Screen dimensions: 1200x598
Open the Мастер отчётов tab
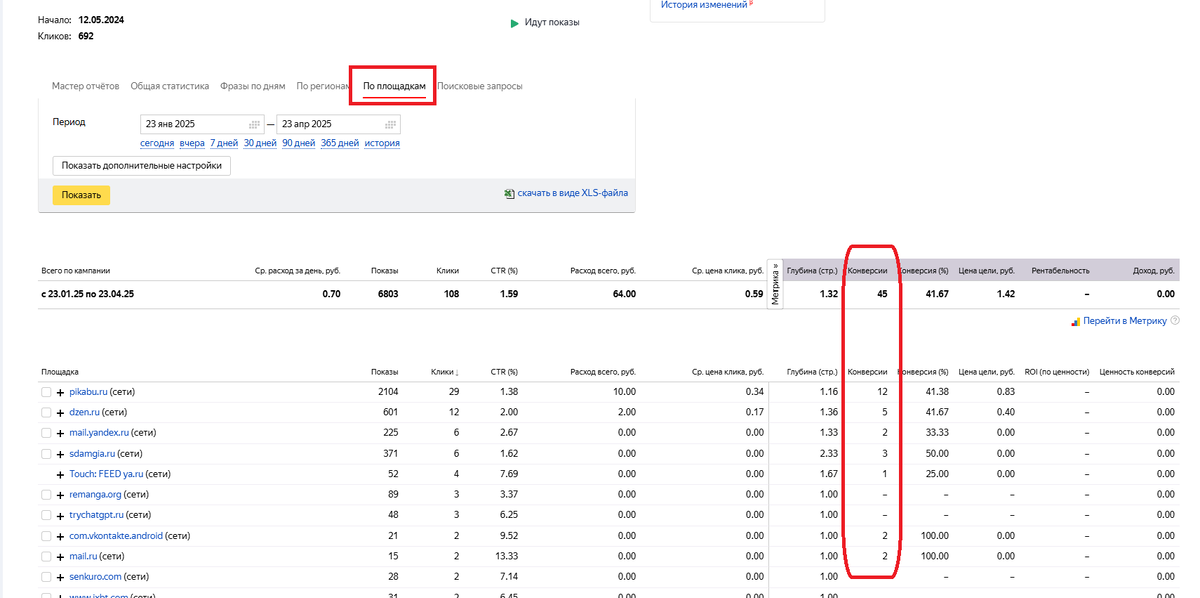pyautogui.click(x=85, y=86)
